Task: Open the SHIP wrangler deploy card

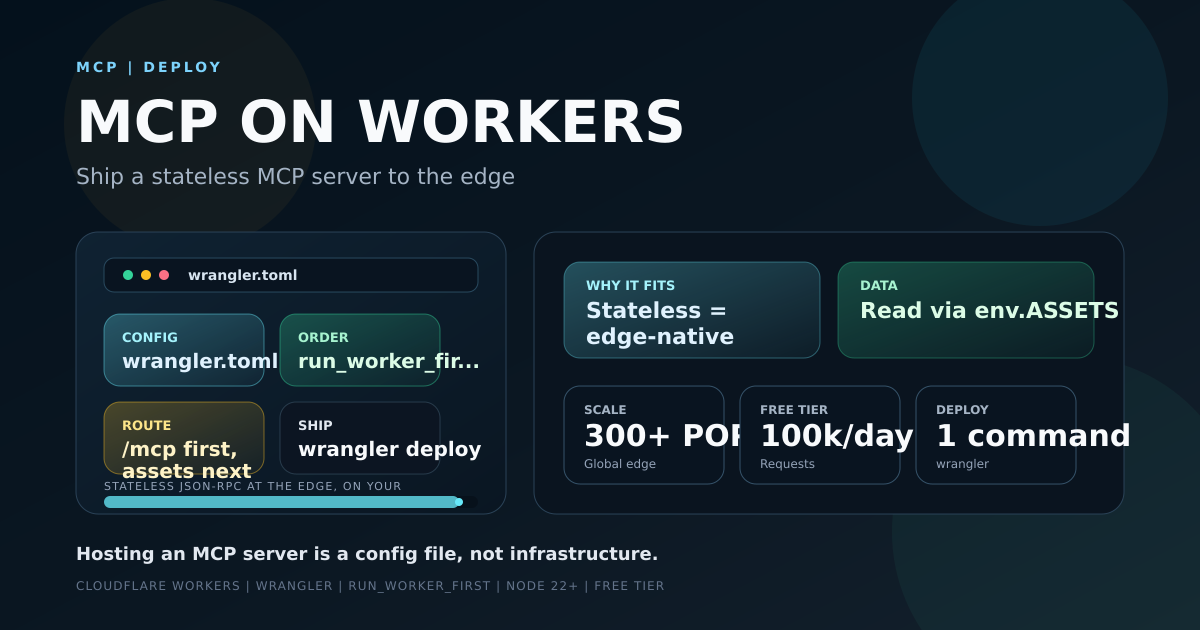Action: click(360, 438)
